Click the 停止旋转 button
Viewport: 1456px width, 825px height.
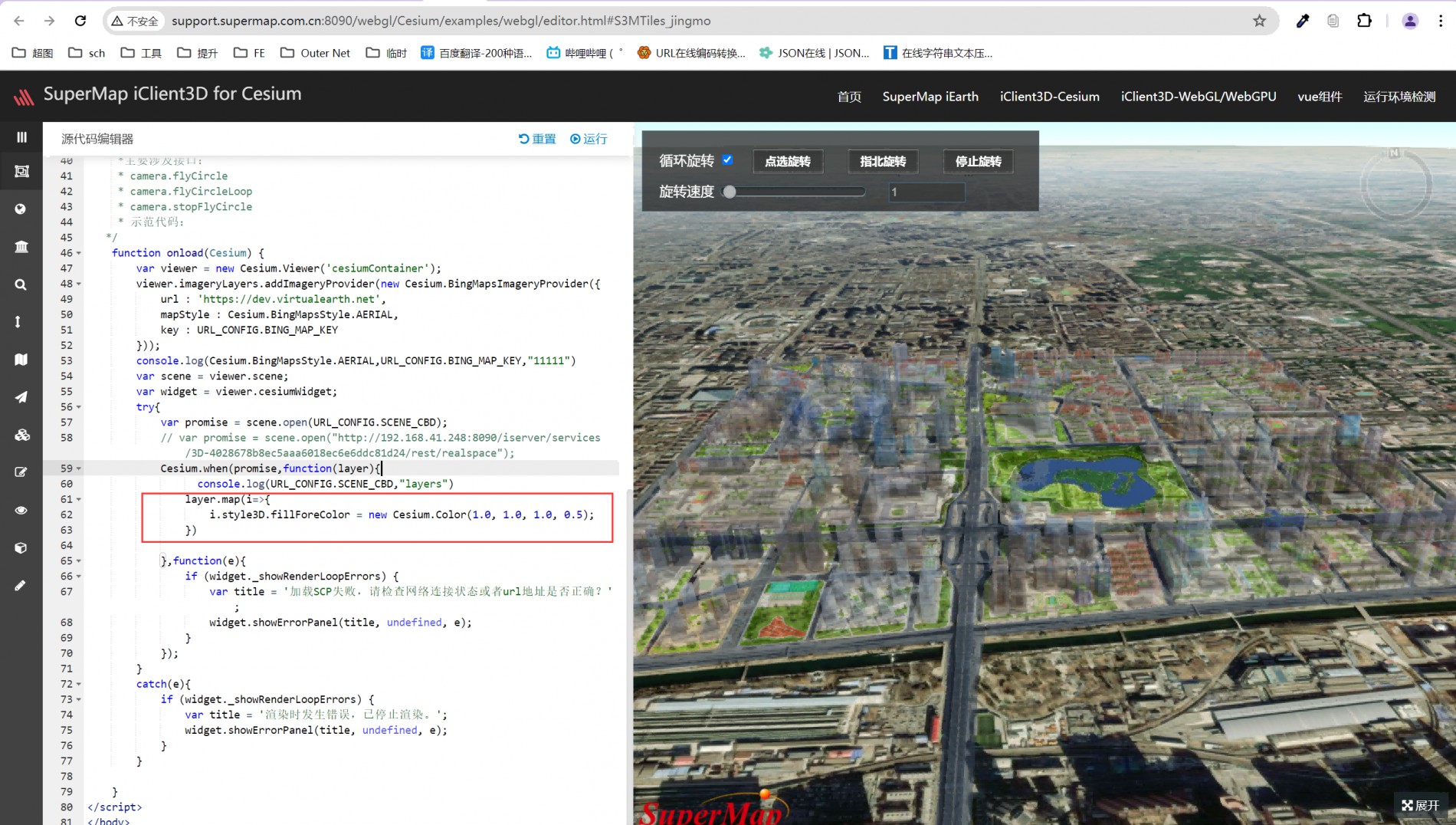pyautogui.click(x=978, y=161)
